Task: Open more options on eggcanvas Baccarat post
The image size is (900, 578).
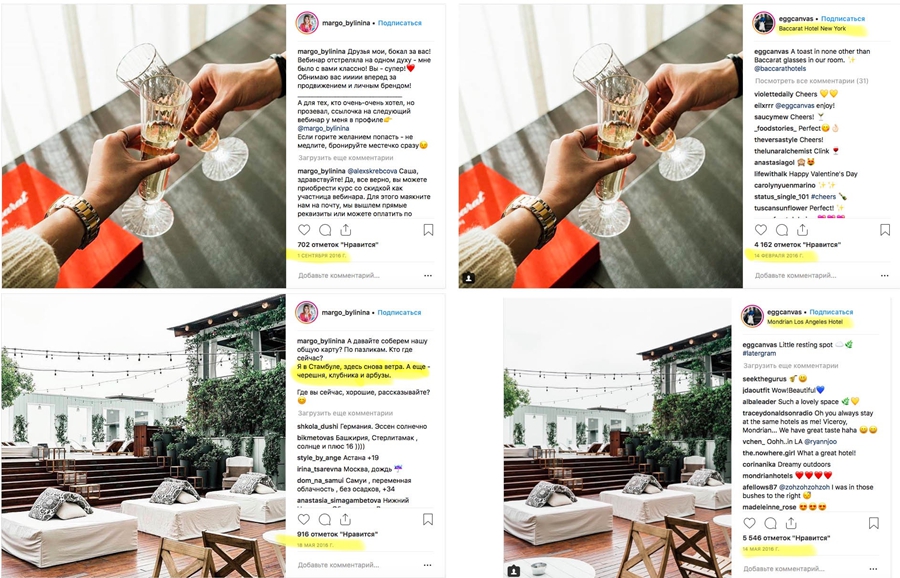Action: 885,276
